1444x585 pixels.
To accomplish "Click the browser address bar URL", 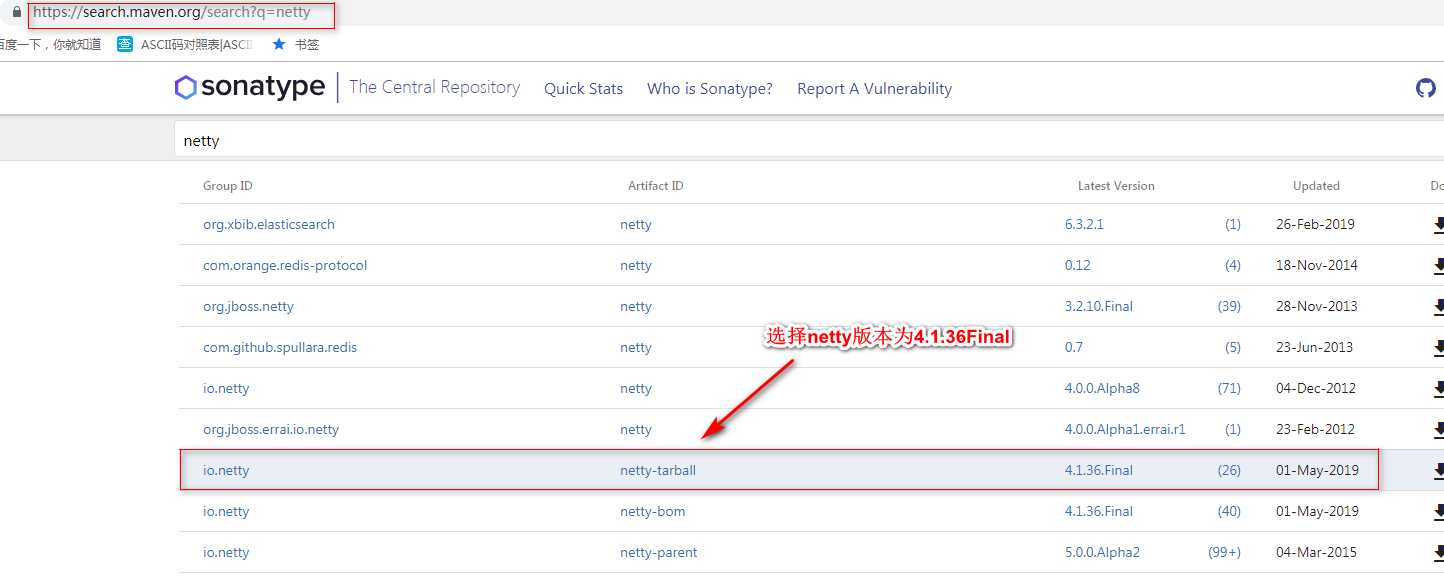I will [x=172, y=14].
